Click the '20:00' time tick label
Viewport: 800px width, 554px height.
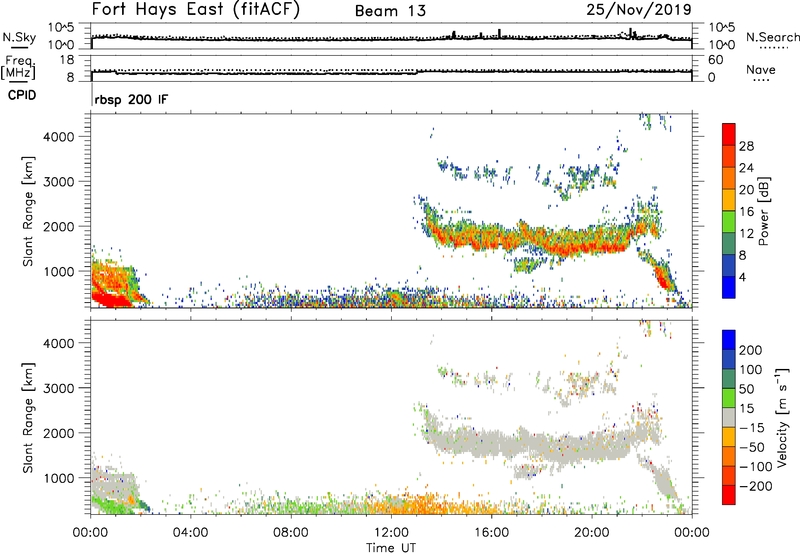(591, 532)
